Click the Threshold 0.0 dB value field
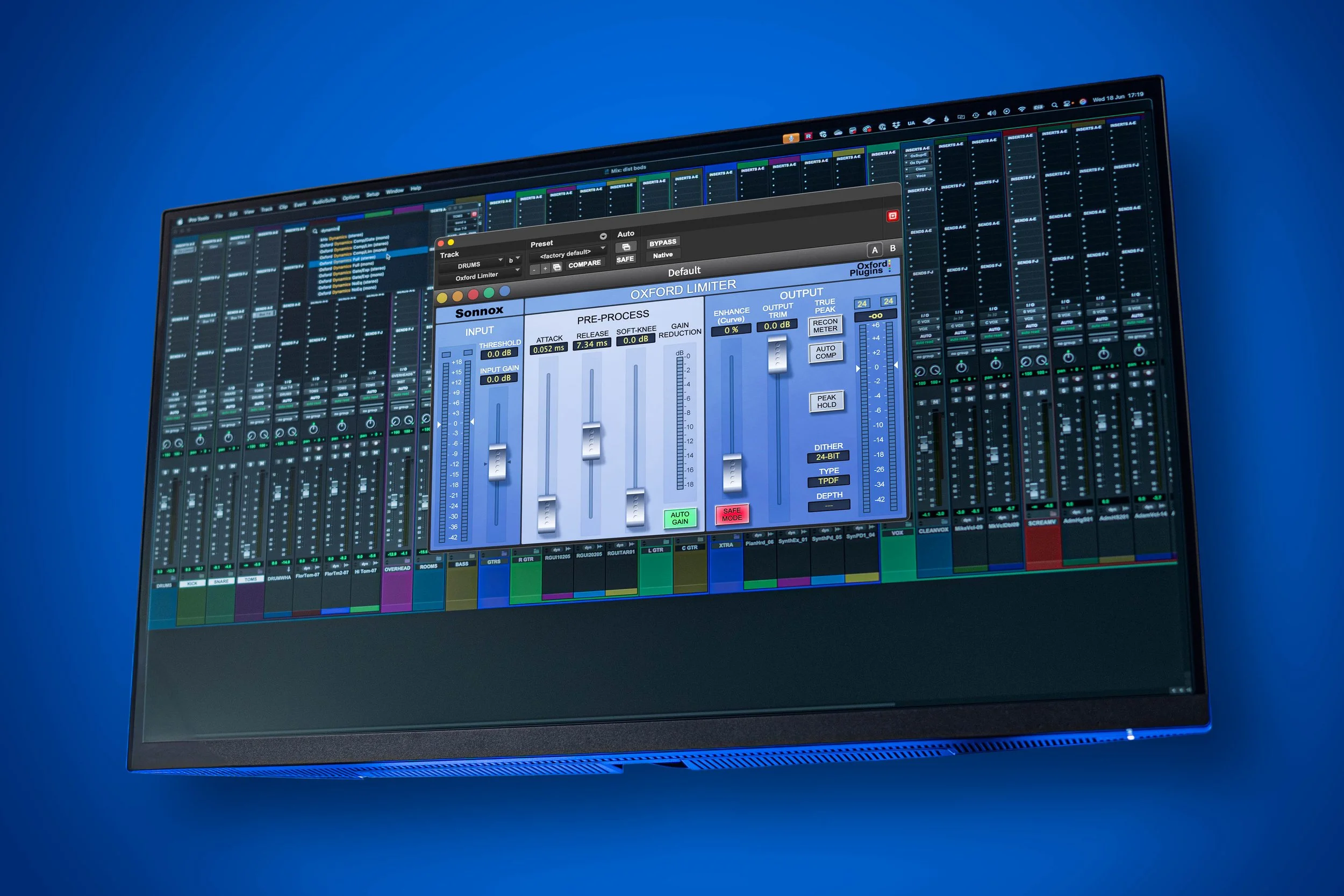Image resolution: width=1344 pixels, height=896 pixels. pyautogui.click(x=499, y=354)
